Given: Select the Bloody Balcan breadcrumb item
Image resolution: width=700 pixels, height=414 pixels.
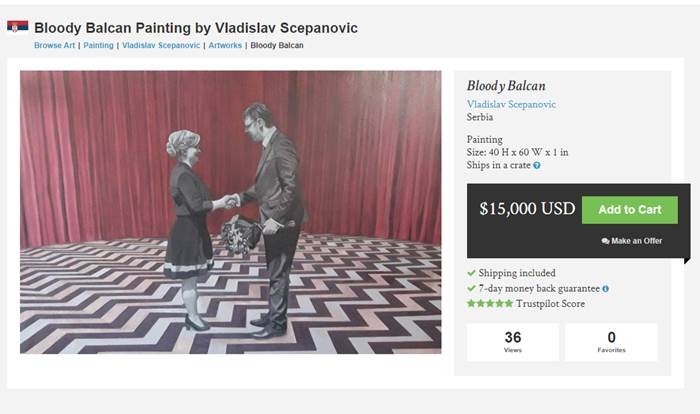Looking at the screenshot, I should (x=277, y=45).
